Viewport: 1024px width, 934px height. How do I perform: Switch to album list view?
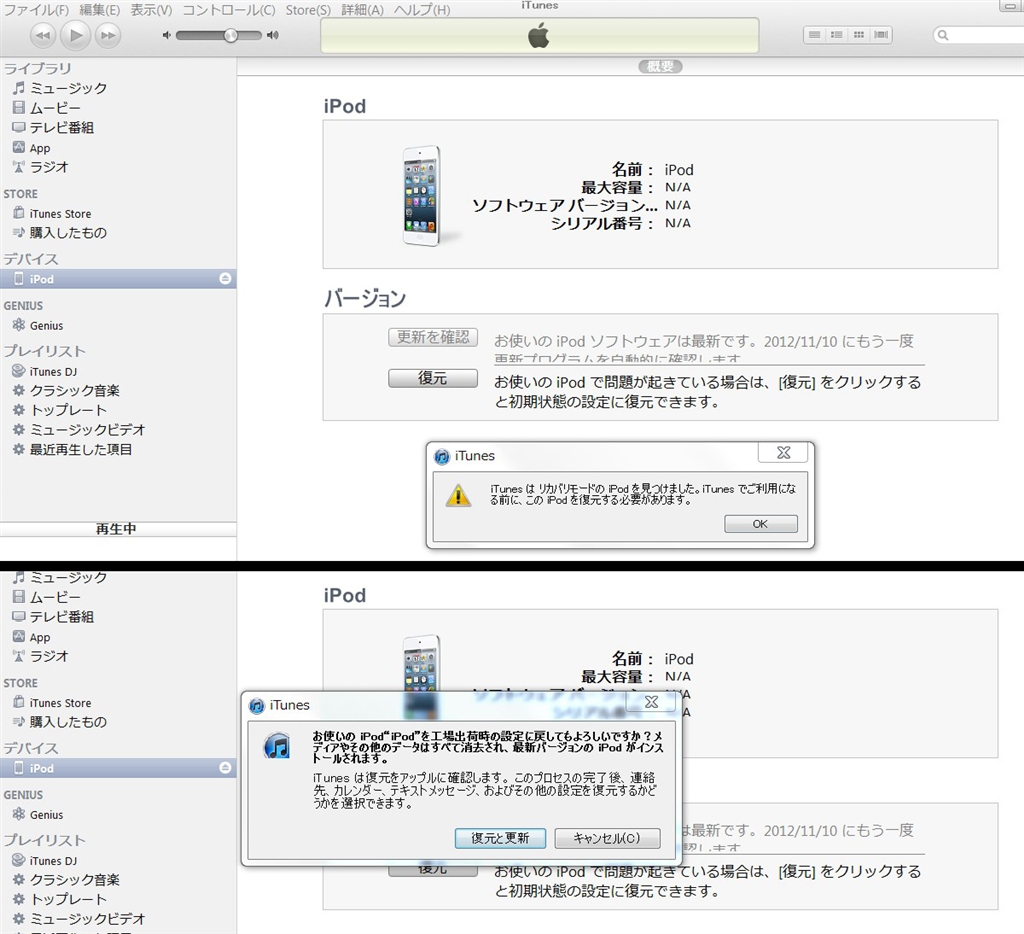coord(837,35)
